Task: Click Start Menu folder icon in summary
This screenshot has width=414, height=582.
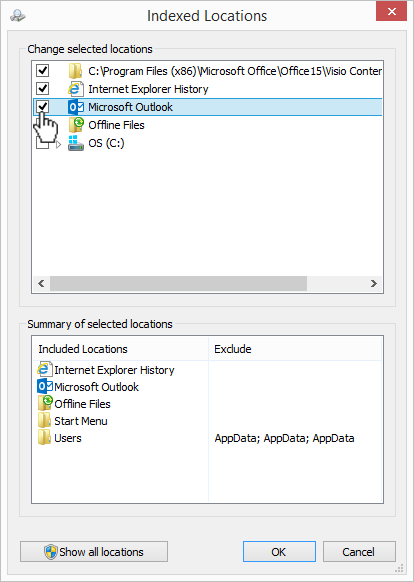Action: [x=45, y=421]
